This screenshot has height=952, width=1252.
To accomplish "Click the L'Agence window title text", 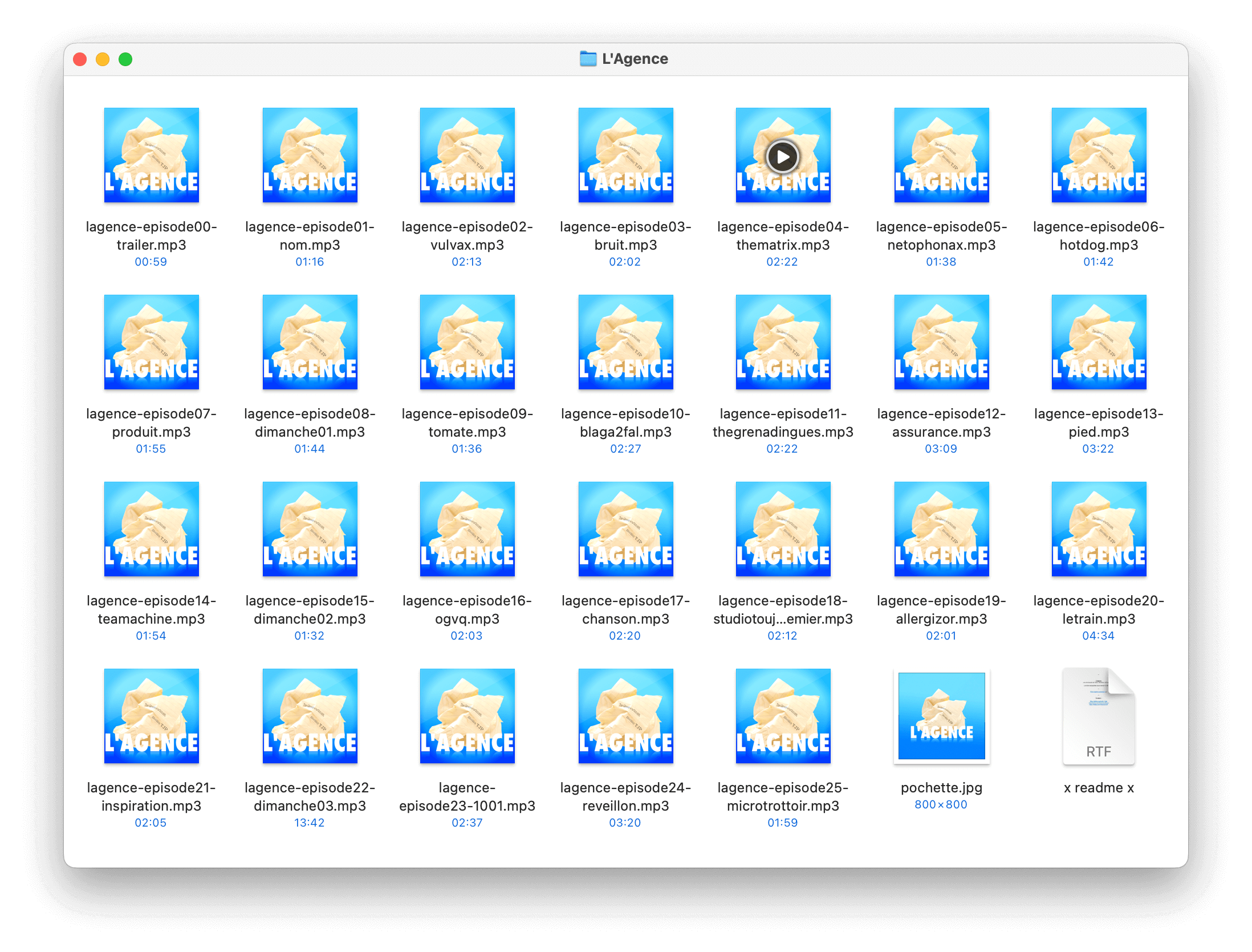I will coord(635,59).
